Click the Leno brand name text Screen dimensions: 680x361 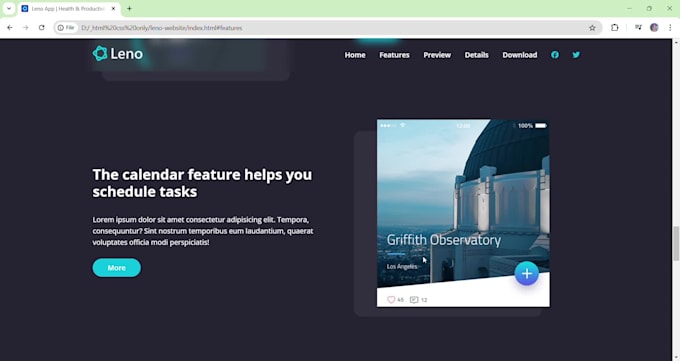point(127,54)
